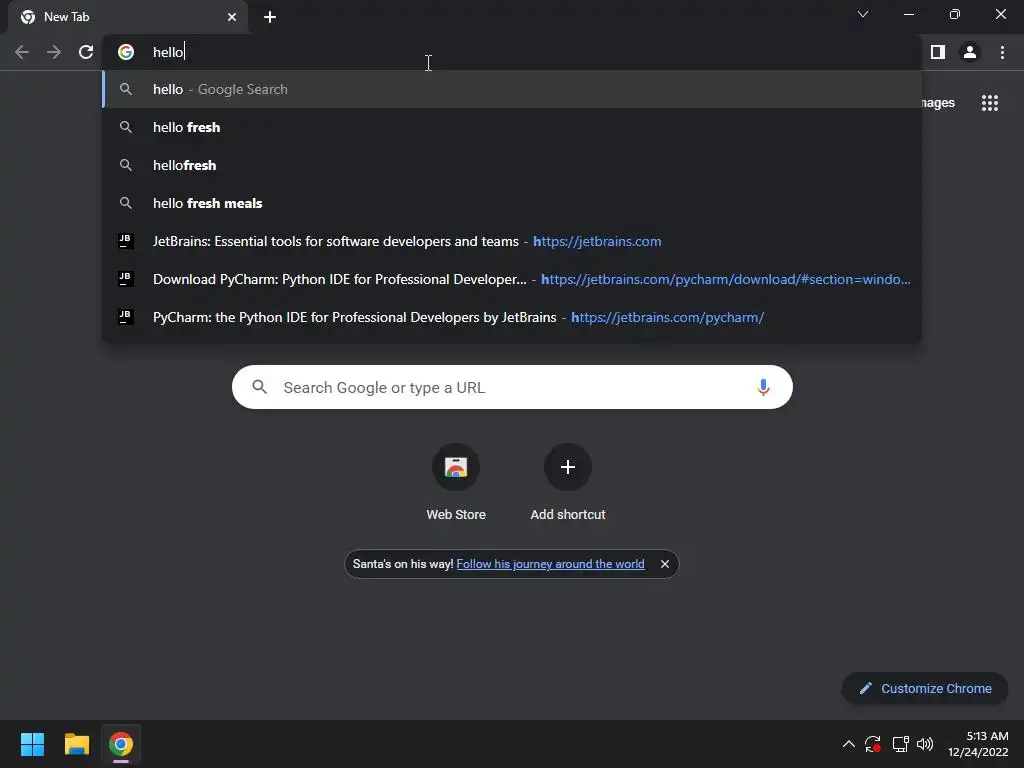The image size is (1024, 768).
Task: Dismiss the Santa promo banner
Action: 665,564
